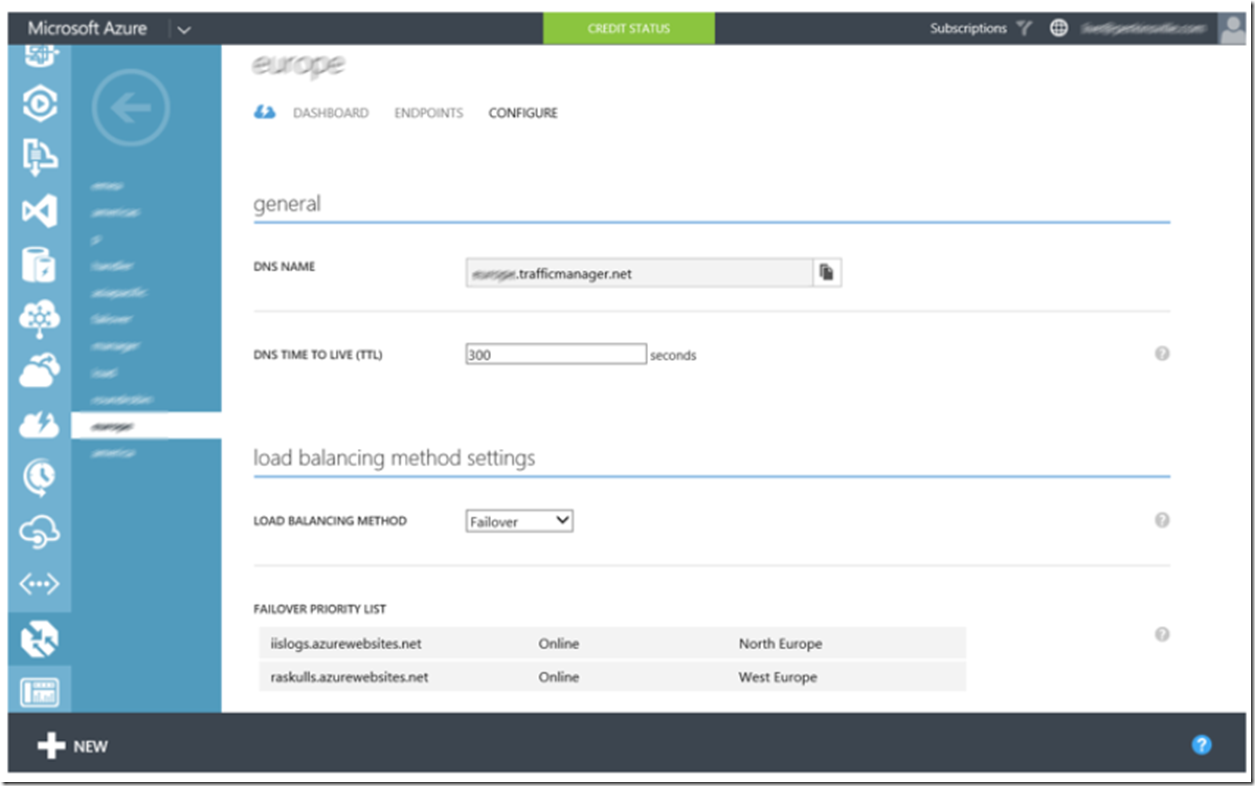This screenshot has width=1255, height=786.
Task: Switch to the DASHBOARD tab
Action: click(x=330, y=113)
